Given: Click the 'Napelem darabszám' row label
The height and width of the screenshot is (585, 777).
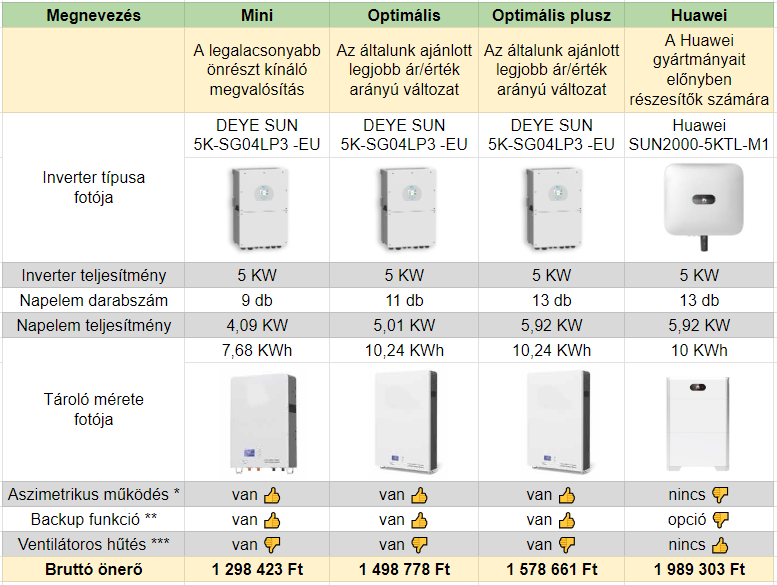Looking at the screenshot, I should (94, 300).
